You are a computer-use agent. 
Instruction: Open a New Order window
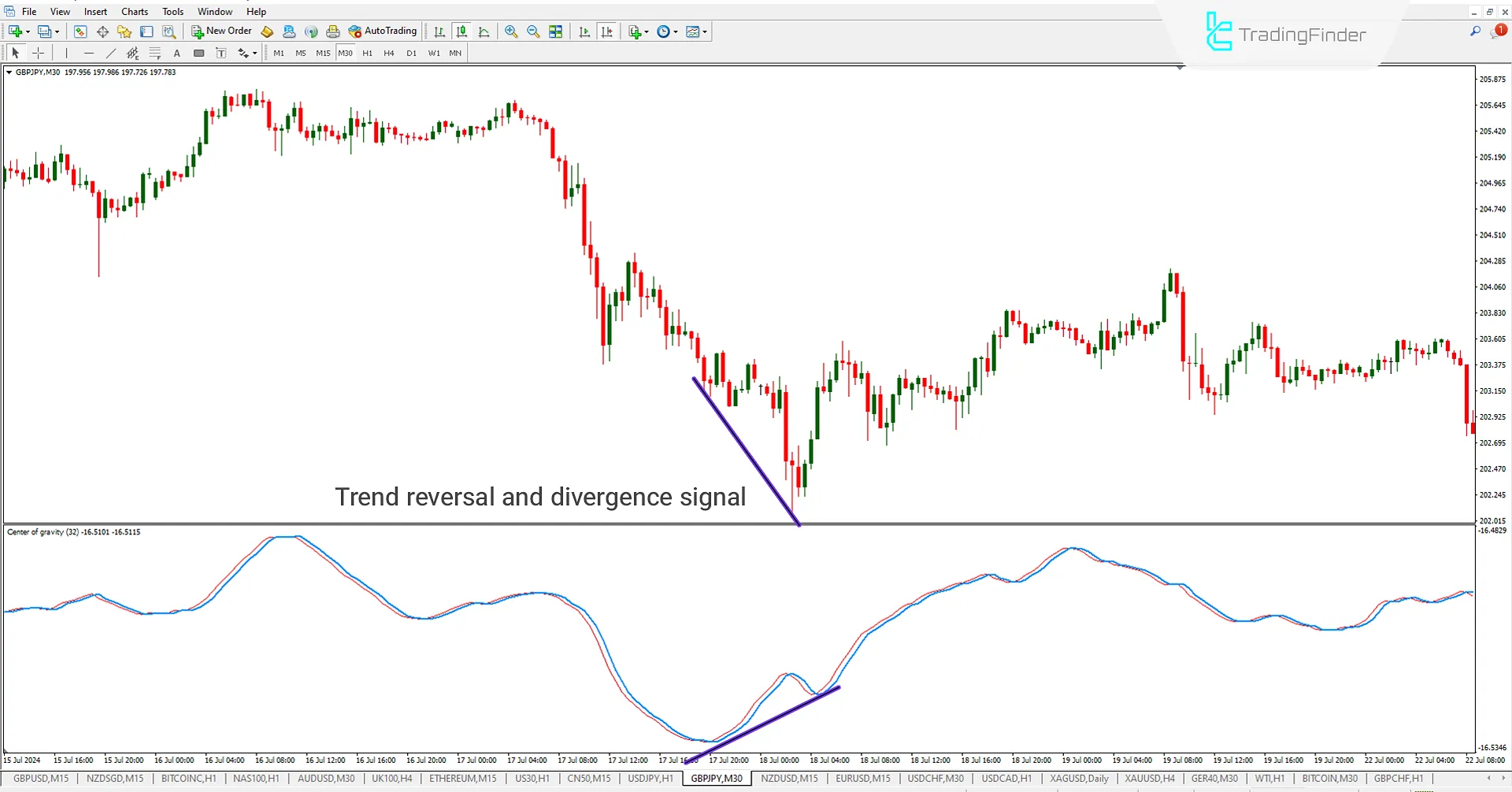221,31
